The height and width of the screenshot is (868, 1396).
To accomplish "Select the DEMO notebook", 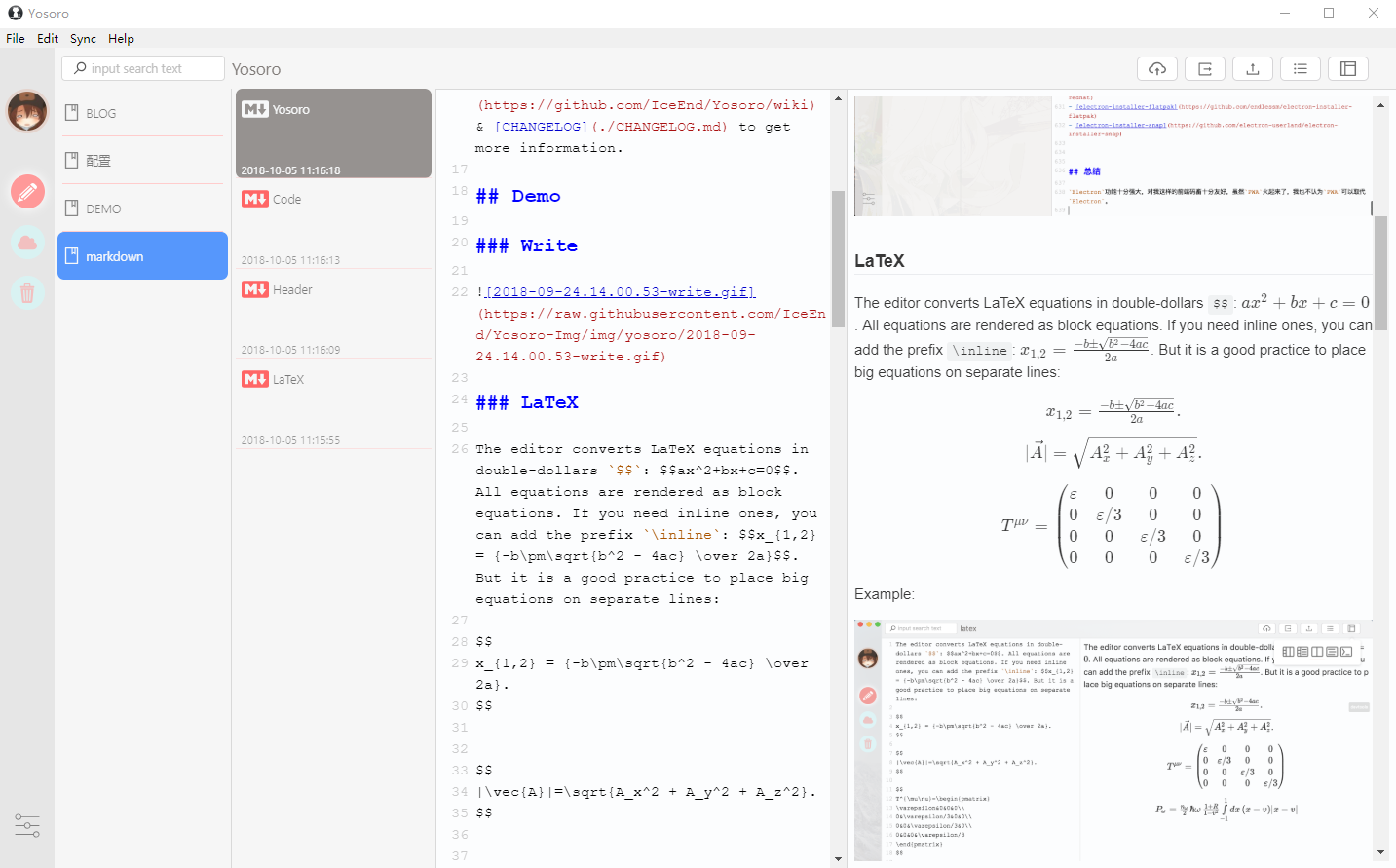I will click(143, 208).
